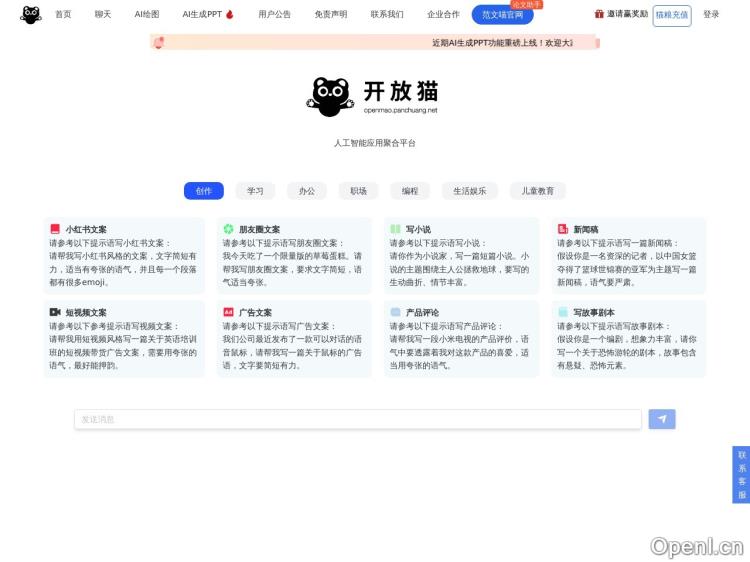The image size is (750, 562).
Task: Click the scrolling announcement about AI生成PPT
Action: tap(502, 43)
